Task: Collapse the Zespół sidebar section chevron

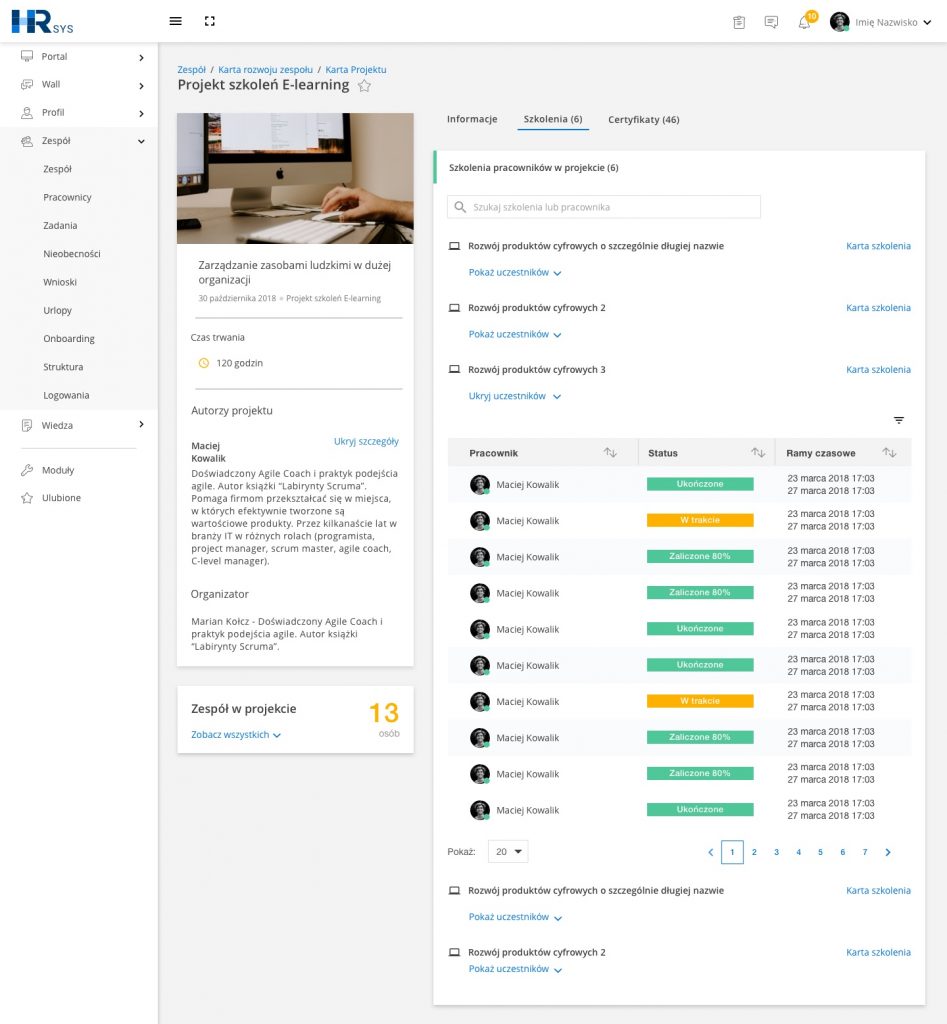Action: (x=141, y=141)
